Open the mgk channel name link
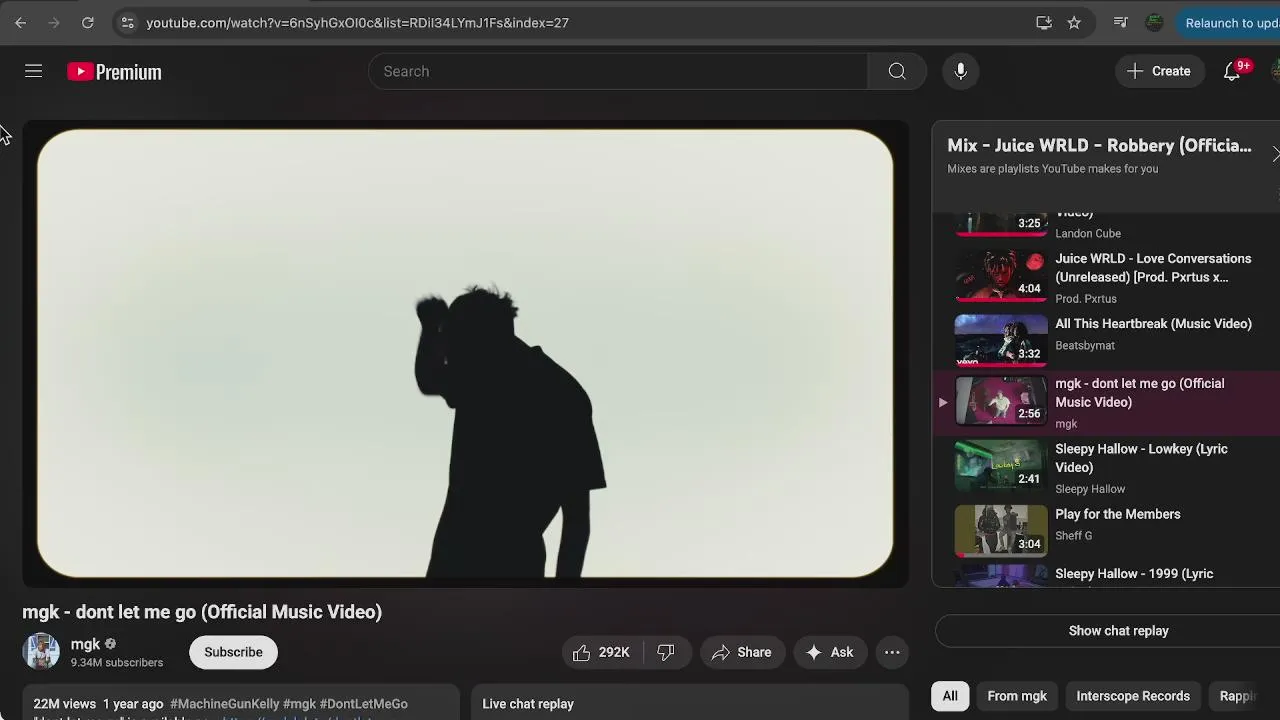This screenshot has height=720, width=1280. click(x=85, y=644)
